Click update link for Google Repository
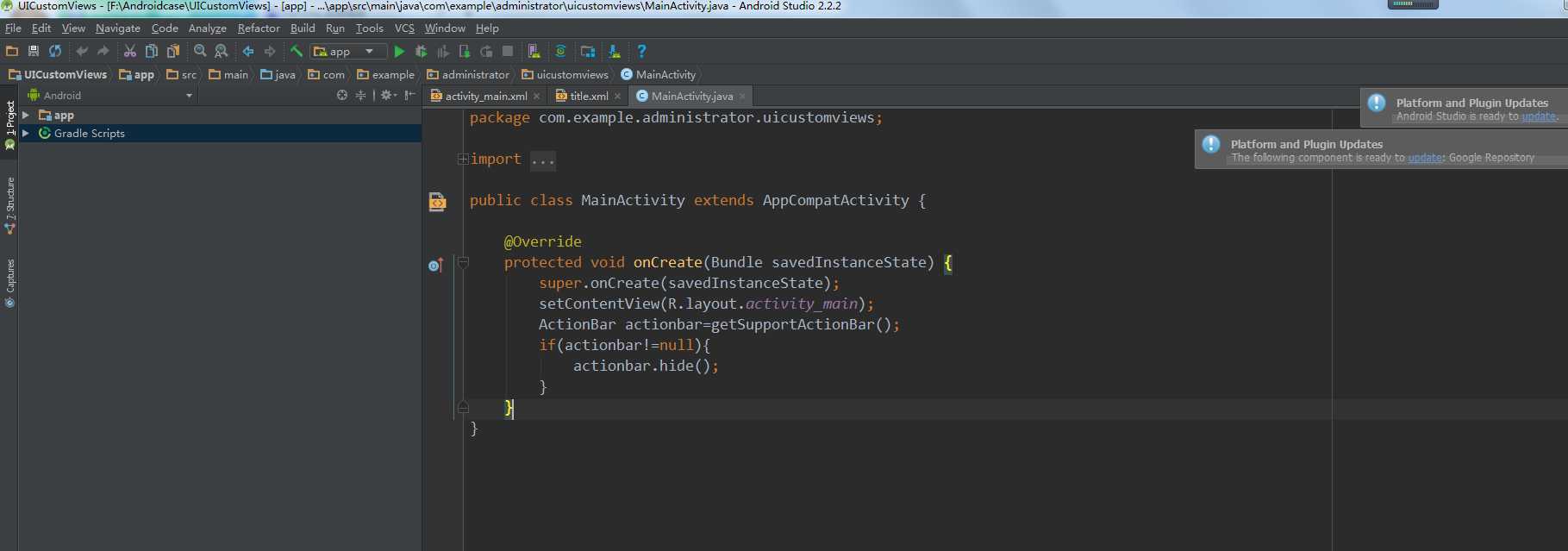The height and width of the screenshot is (551, 1568). (1425, 158)
